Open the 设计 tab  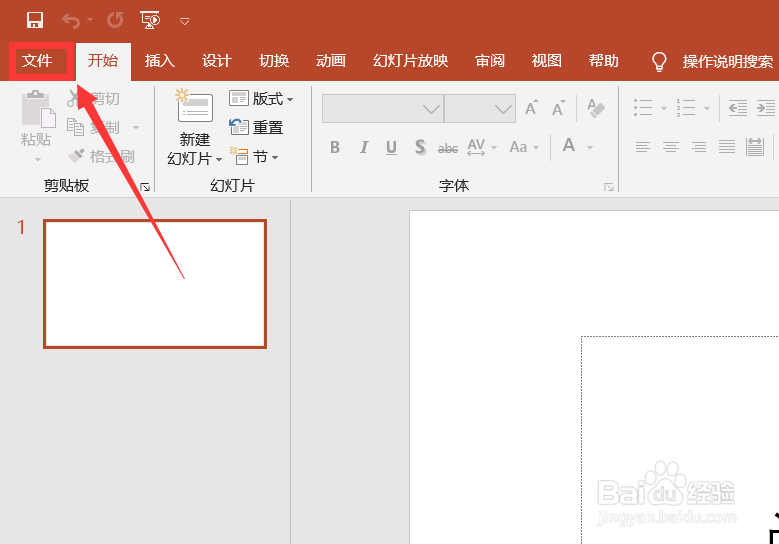pos(217,61)
